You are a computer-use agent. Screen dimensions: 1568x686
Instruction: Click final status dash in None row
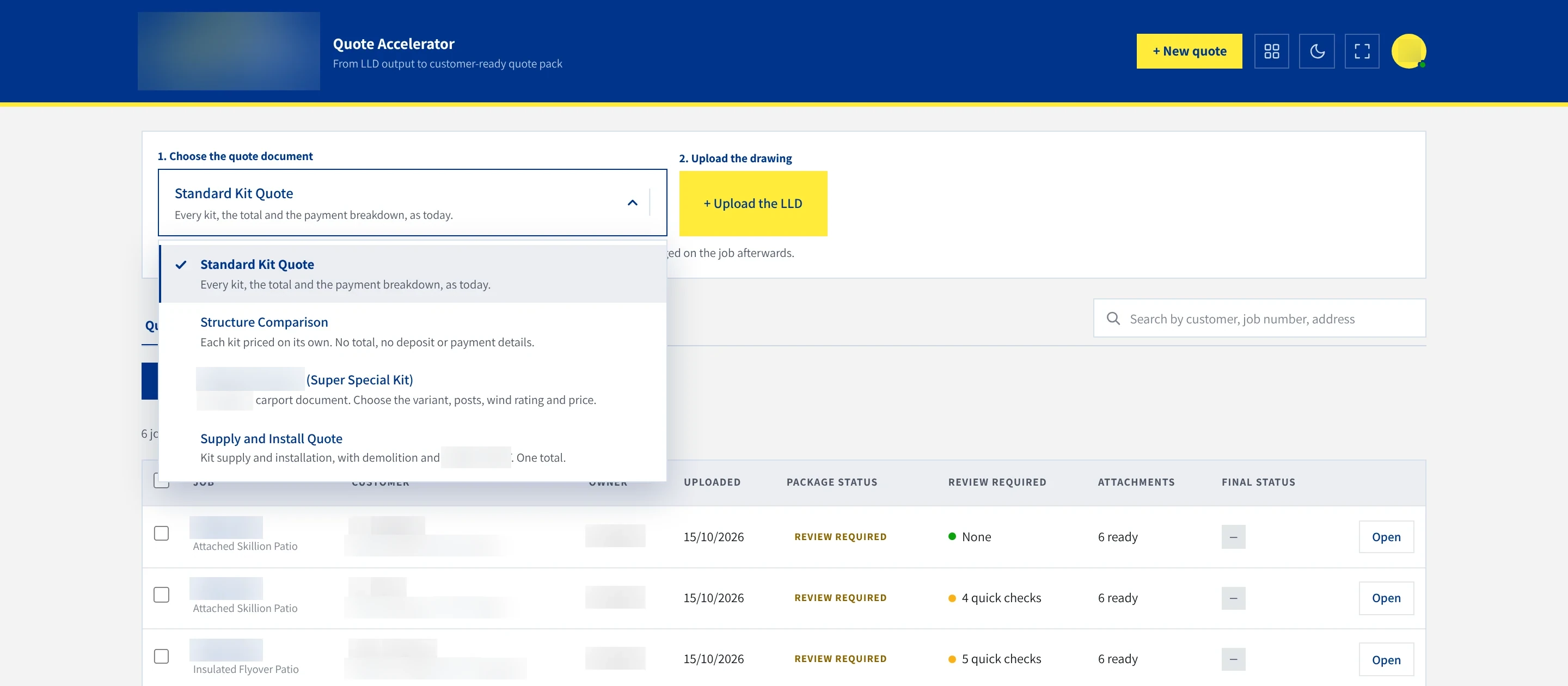(x=1233, y=537)
